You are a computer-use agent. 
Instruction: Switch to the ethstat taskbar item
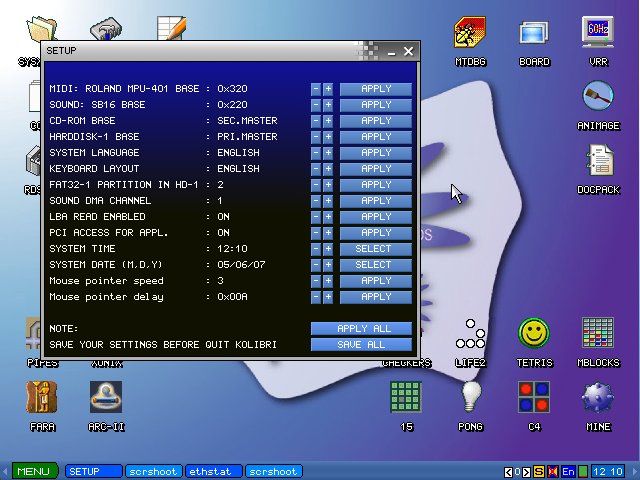pos(214,471)
